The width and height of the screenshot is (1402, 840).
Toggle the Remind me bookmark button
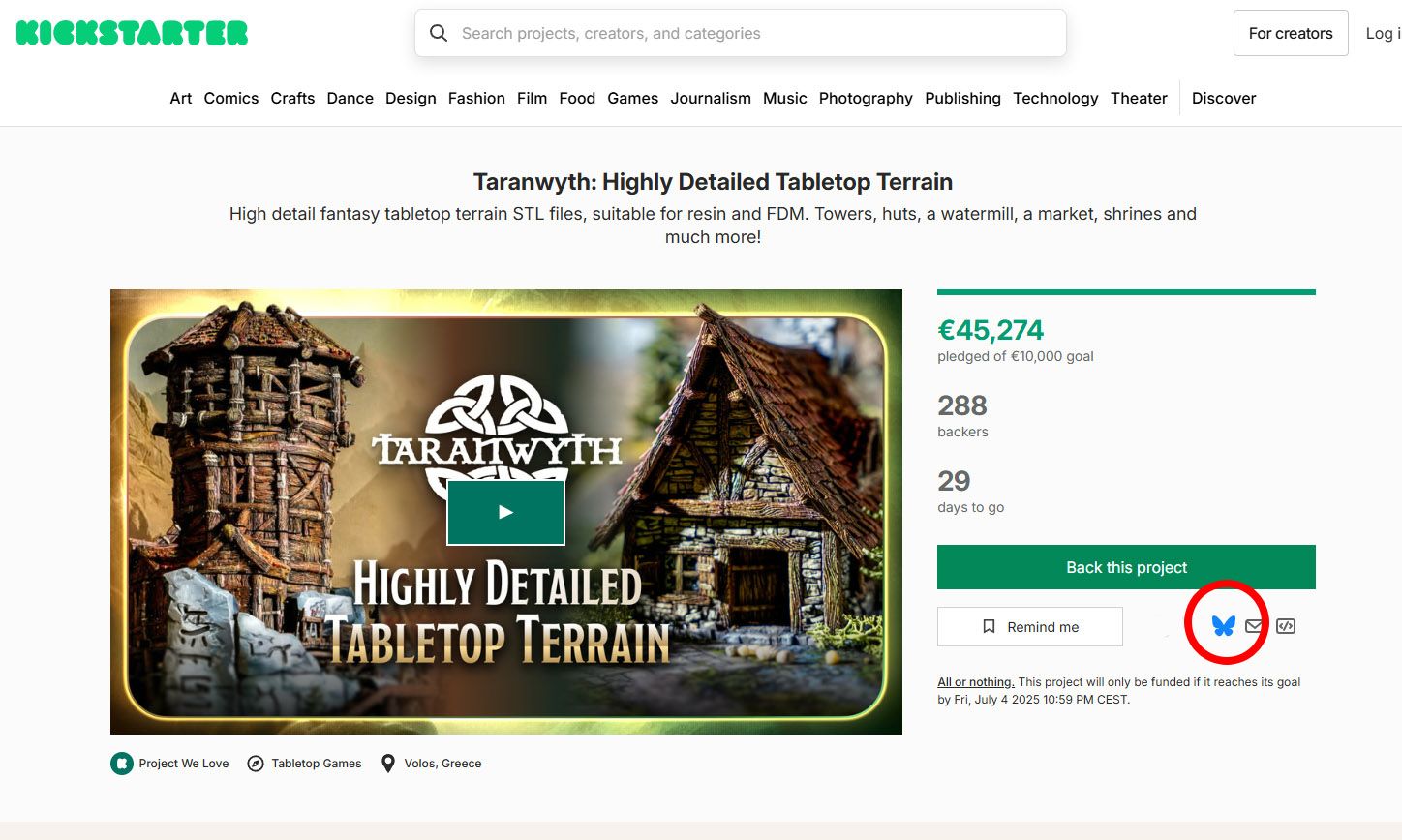[1030, 627]
